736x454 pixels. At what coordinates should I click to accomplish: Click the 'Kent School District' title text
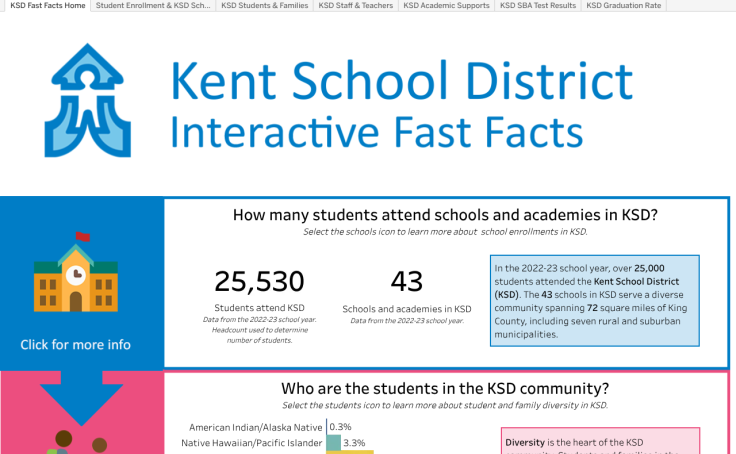402,81
